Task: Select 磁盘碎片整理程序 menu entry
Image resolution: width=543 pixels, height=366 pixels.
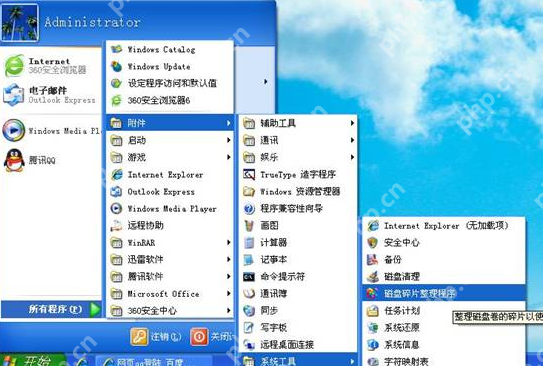Action: coord(444,293)
